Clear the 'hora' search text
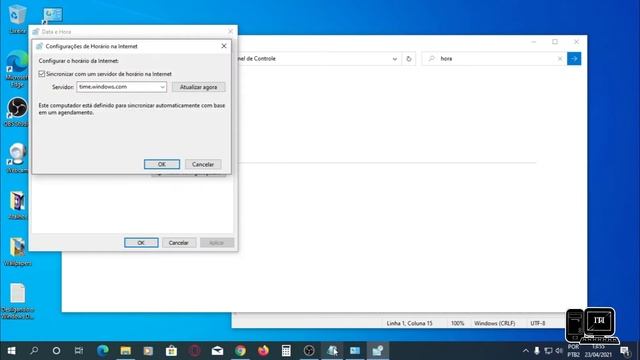This screenshot has width=640, height=360. tap(560, 59)
